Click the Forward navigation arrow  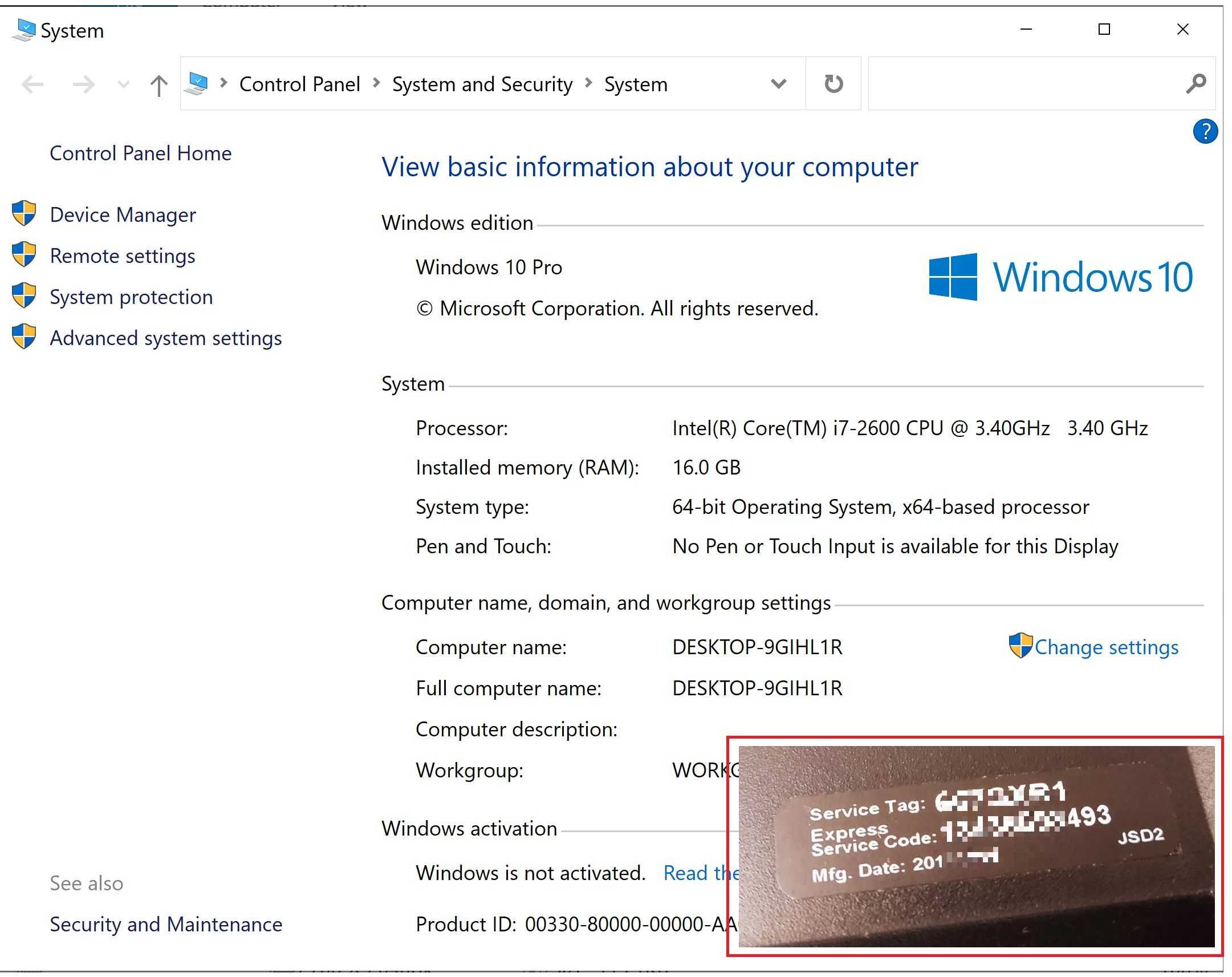[x=83, y=84]
